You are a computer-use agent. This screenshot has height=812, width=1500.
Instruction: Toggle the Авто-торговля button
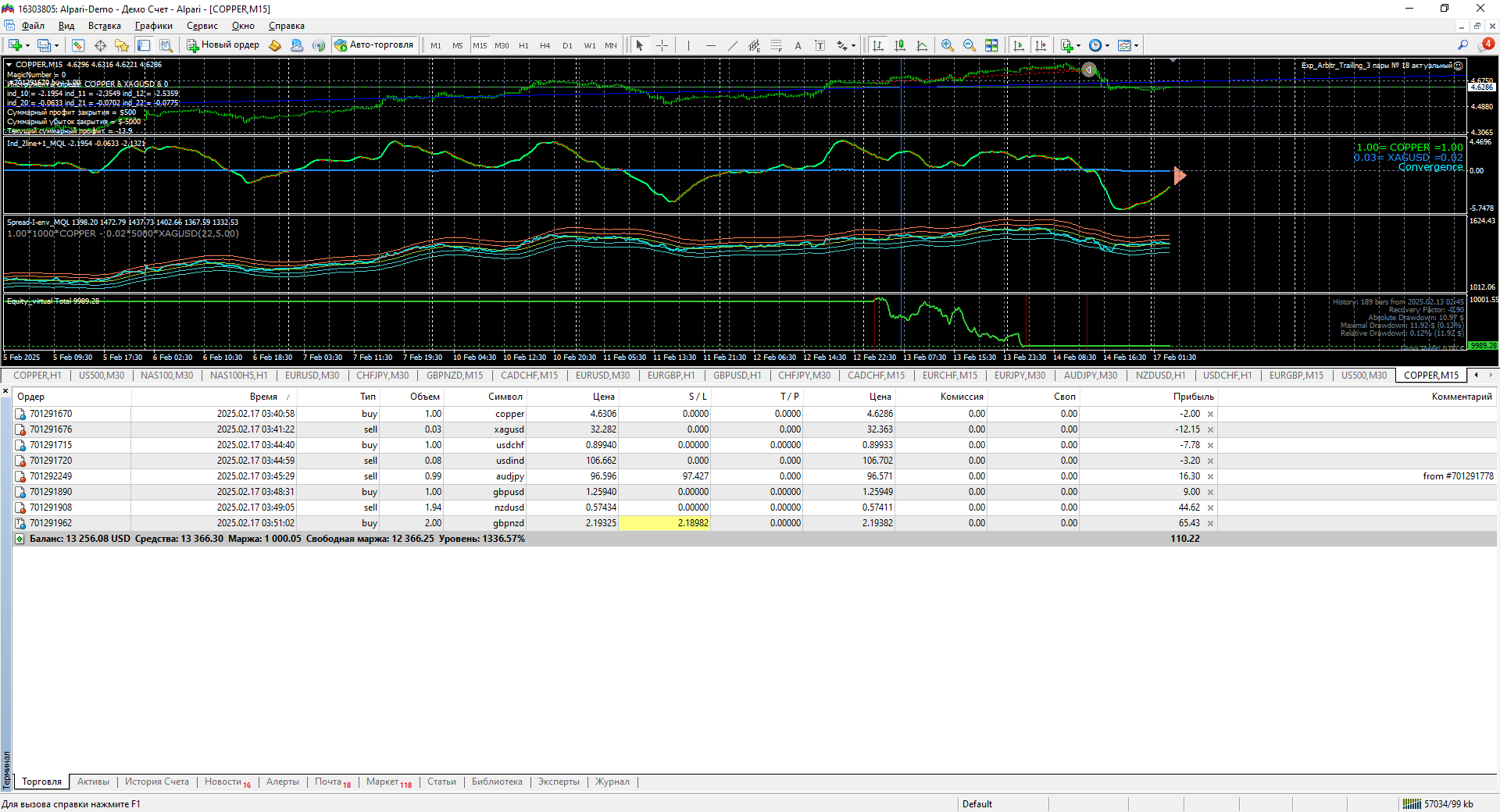(374, 45)
